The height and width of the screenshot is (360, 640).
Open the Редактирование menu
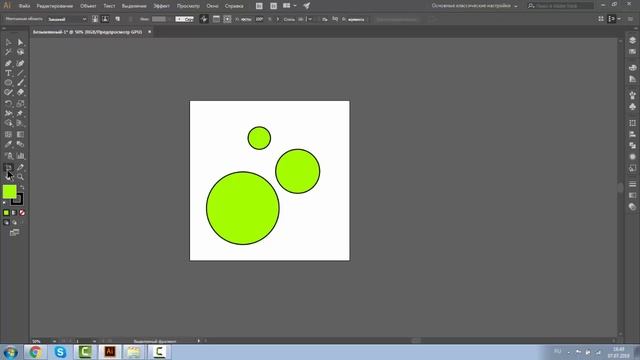(55, 6)
